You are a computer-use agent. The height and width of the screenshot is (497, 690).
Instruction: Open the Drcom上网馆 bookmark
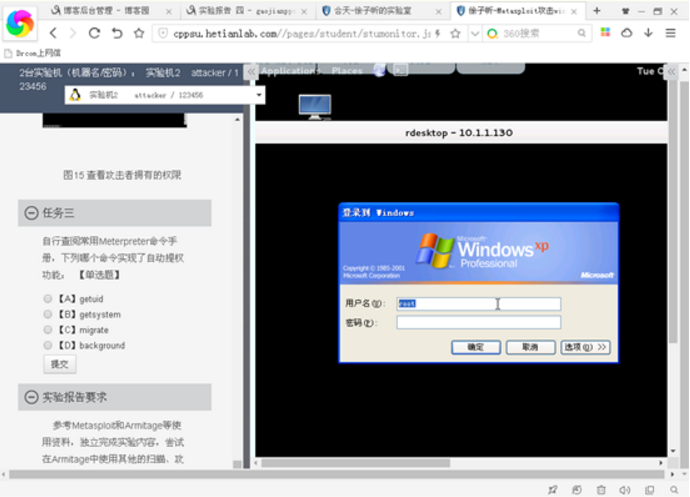click(32, 53)
